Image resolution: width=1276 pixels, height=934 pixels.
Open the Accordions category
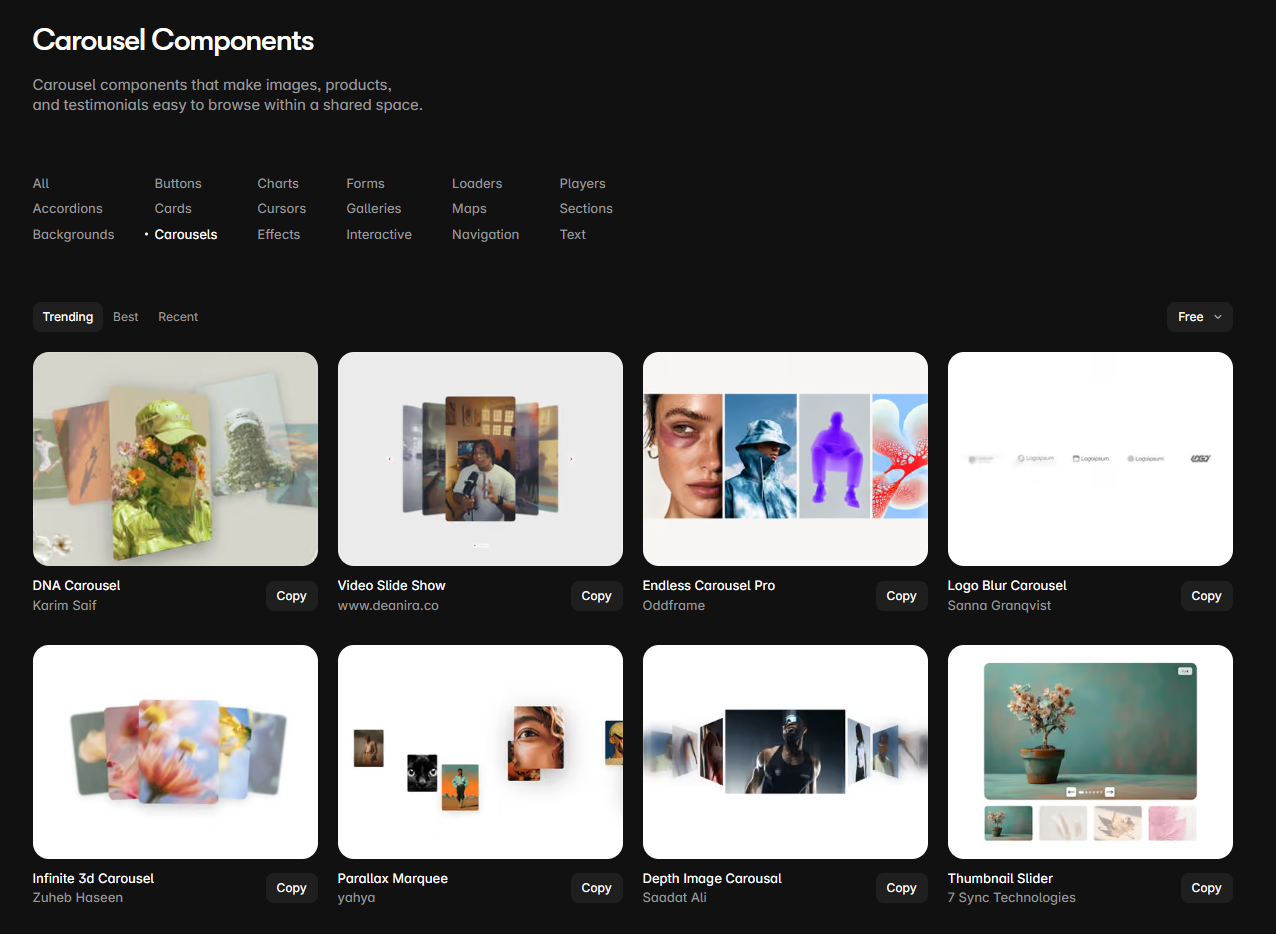[x=68, y=209]
